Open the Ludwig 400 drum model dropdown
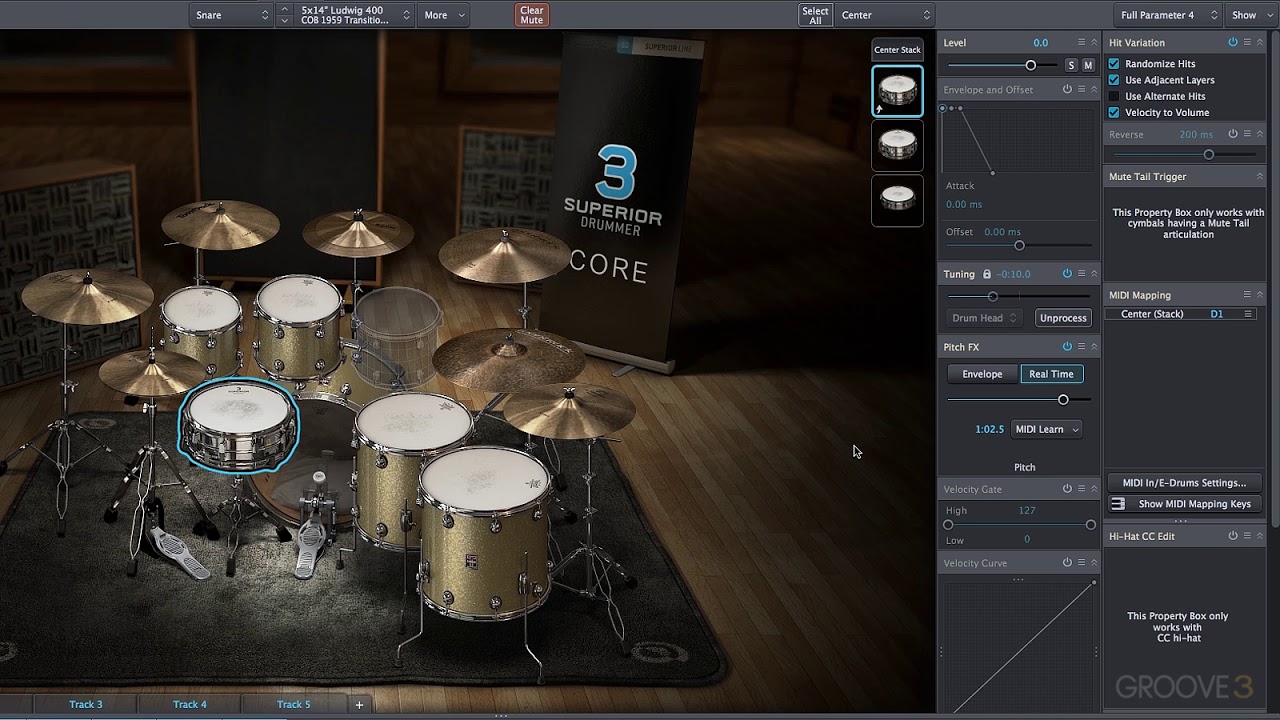 (354, 15)
